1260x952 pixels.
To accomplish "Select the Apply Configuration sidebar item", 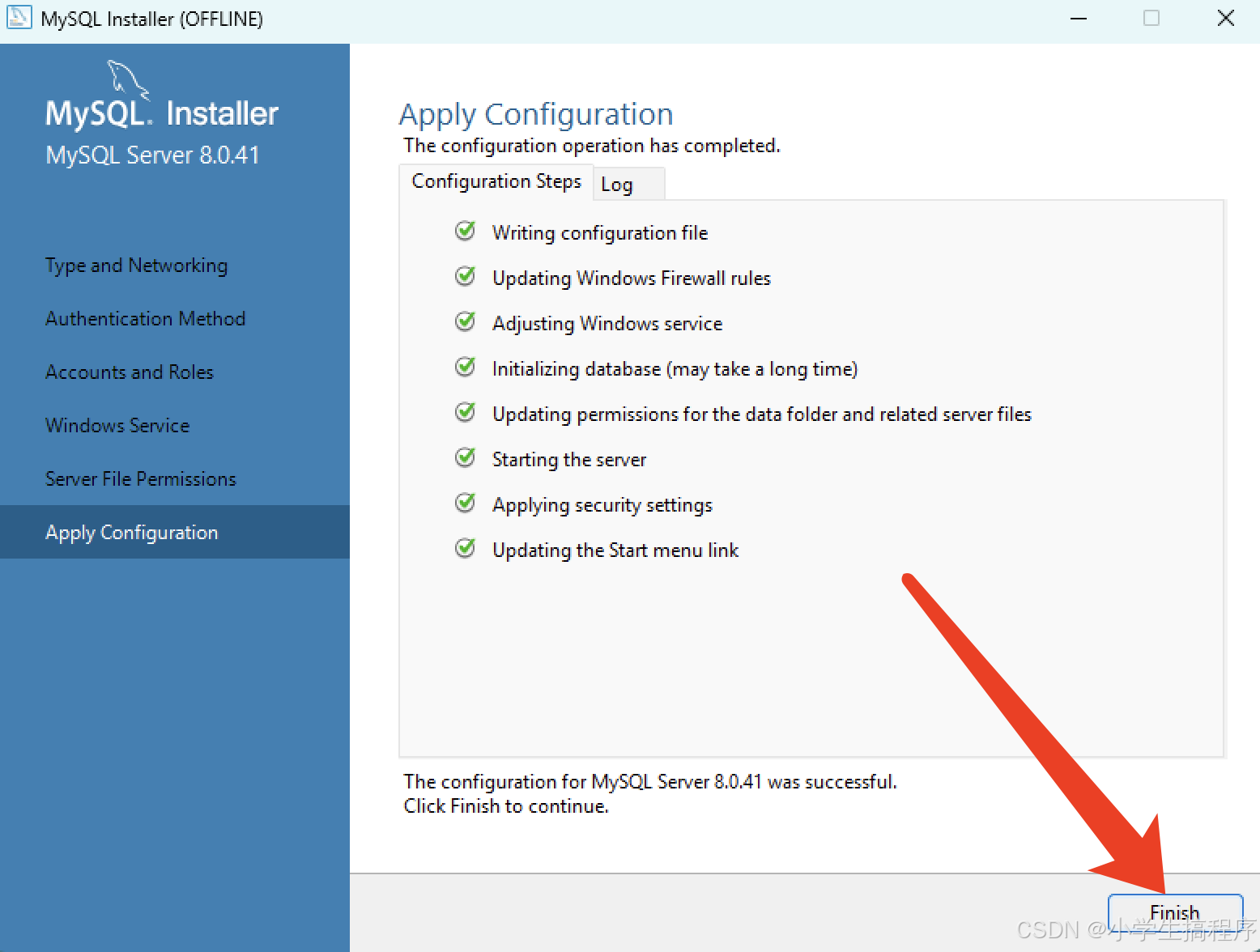I will [x=132, y=533].
